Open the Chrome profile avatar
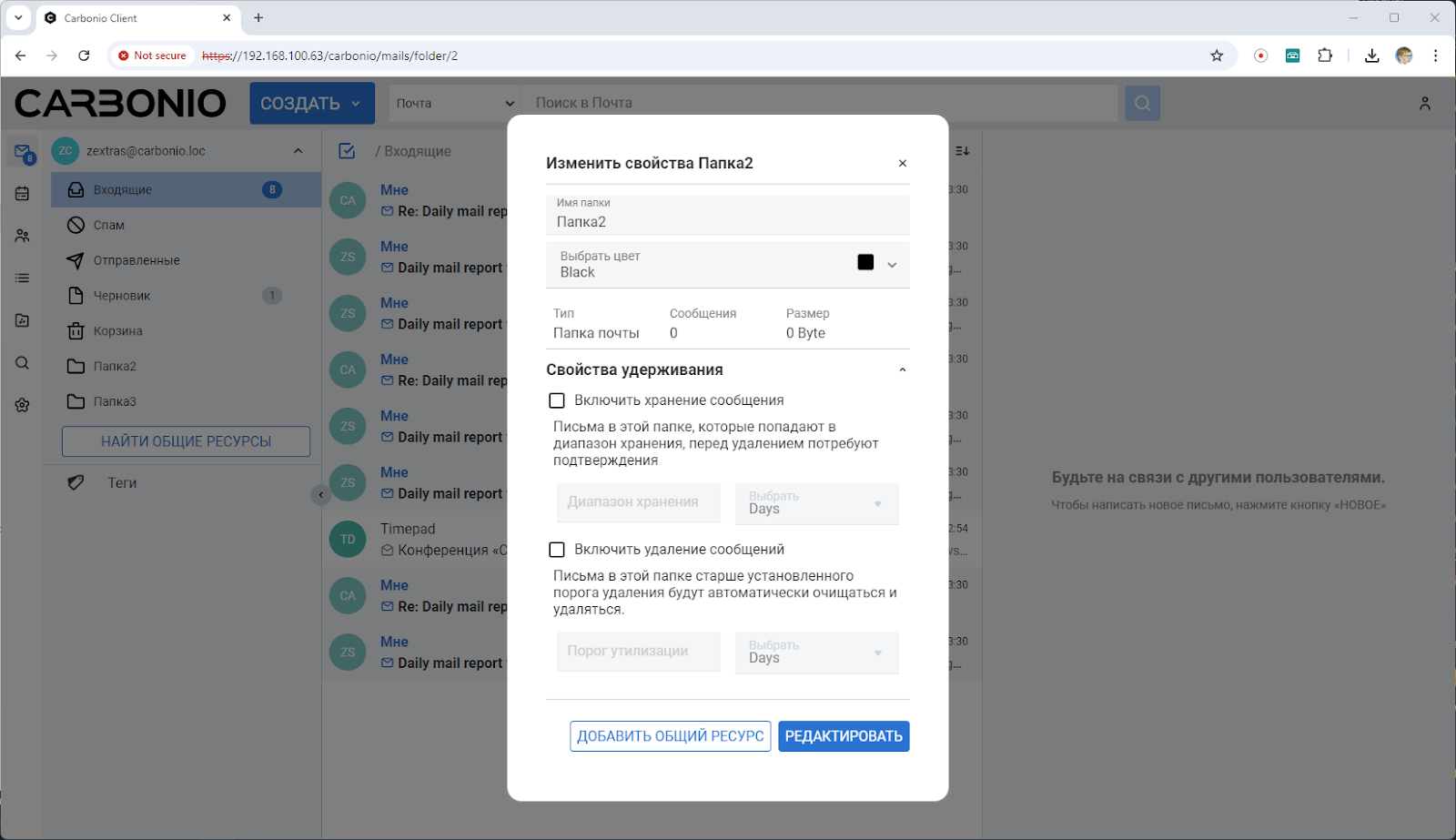The image size is (1456, 840). coord(1403,56)
